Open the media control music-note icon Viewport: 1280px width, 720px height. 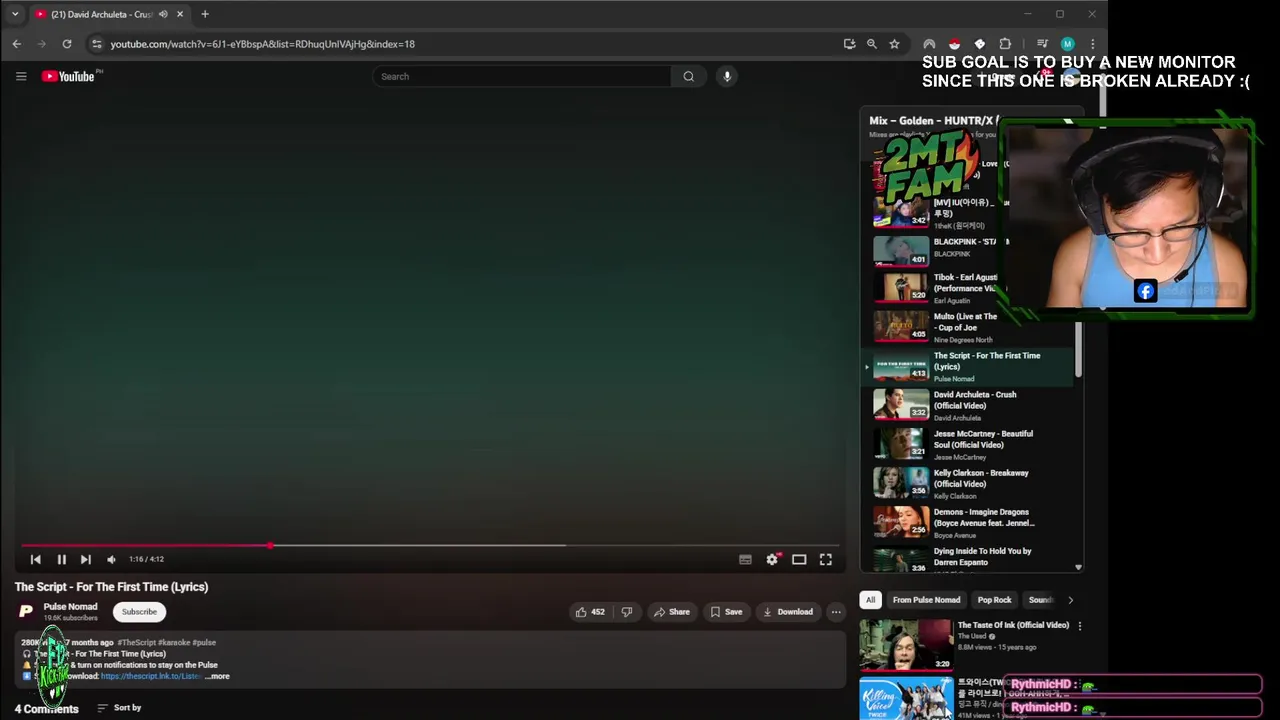(1042, 44)
